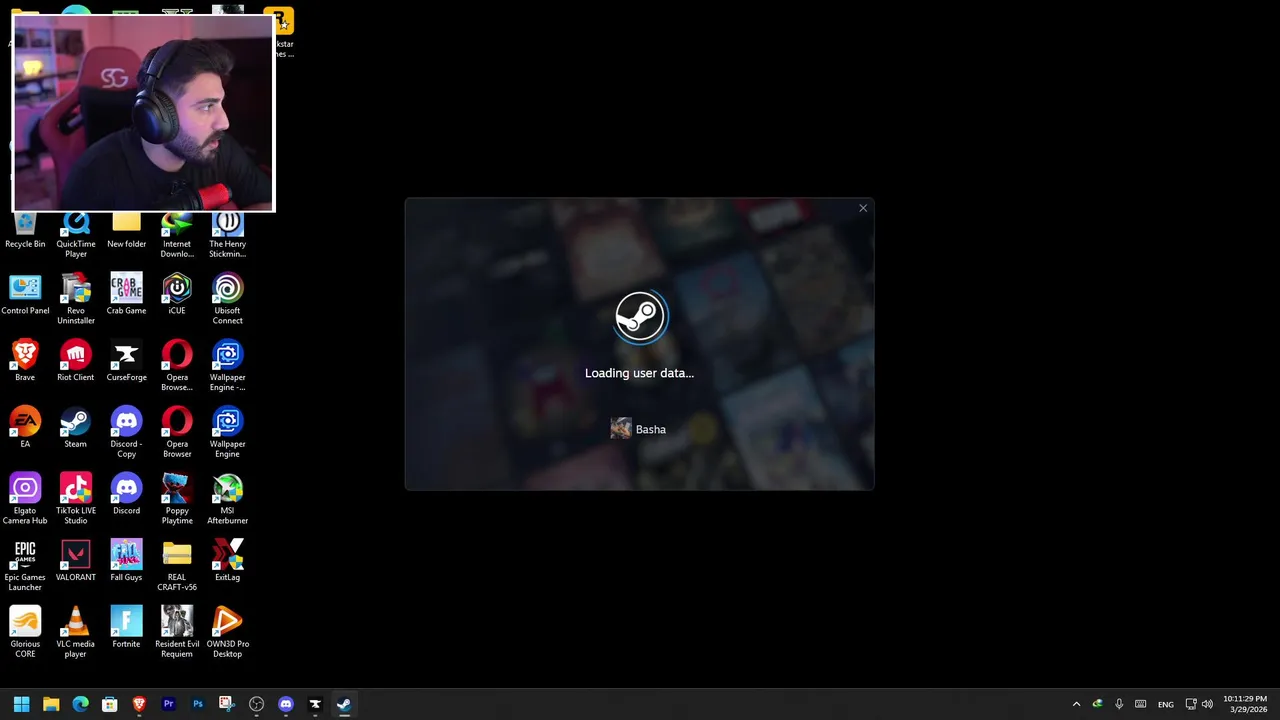Launch the iCUE desktop shortcut
This screenshot has width=1280, height=720.
(x=177, y=294)
